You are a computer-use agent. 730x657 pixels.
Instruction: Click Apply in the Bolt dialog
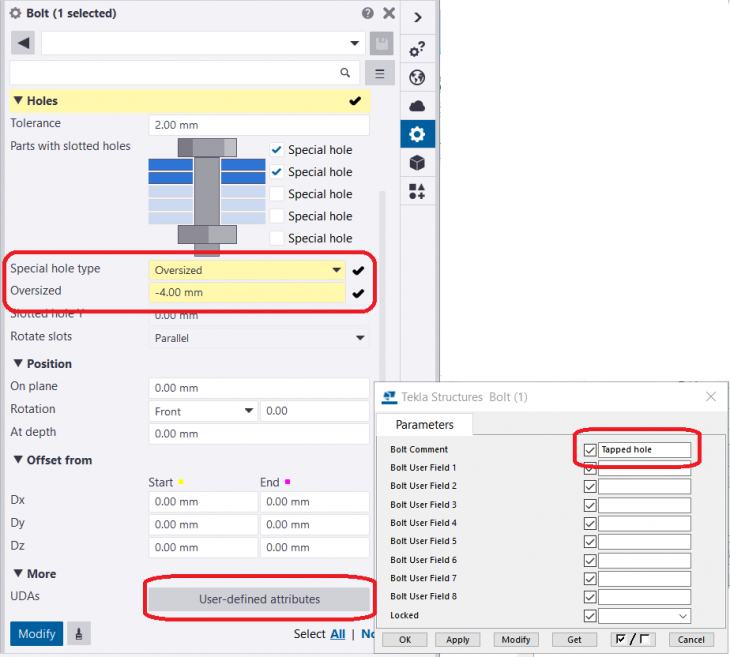458,640
